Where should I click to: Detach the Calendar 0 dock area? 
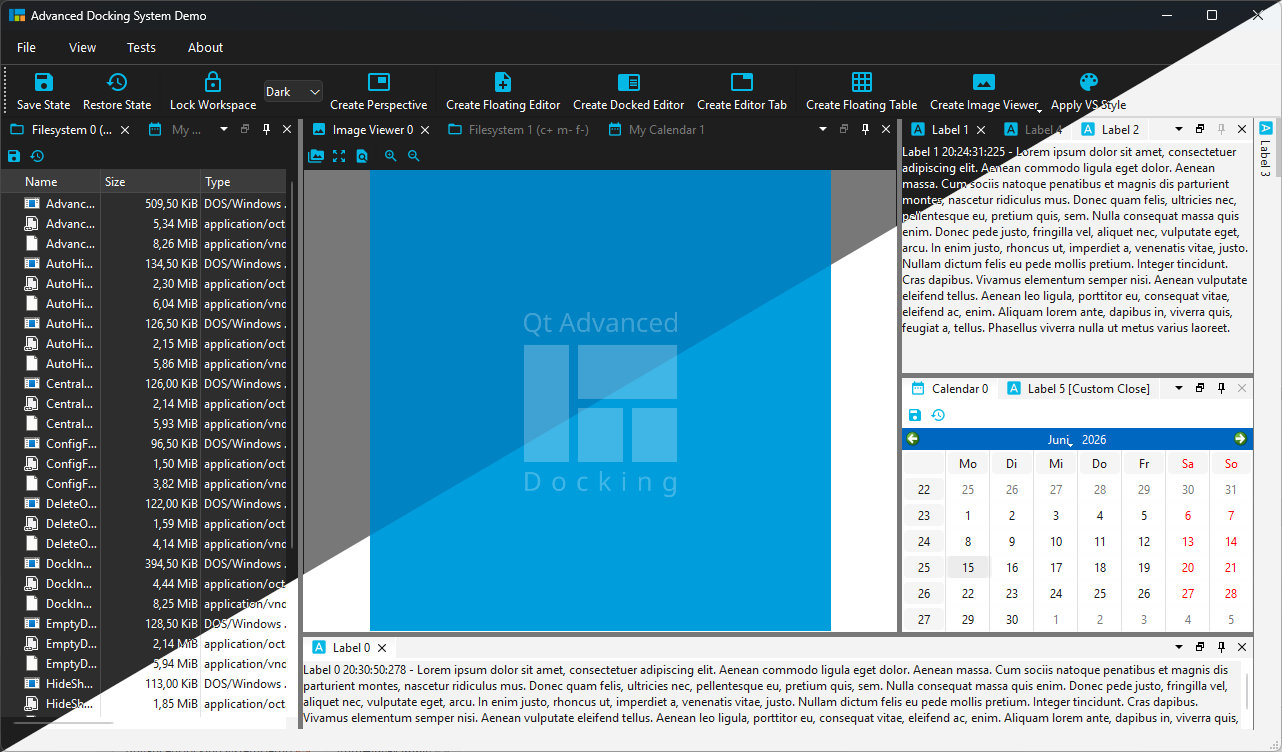[1200, 388]
